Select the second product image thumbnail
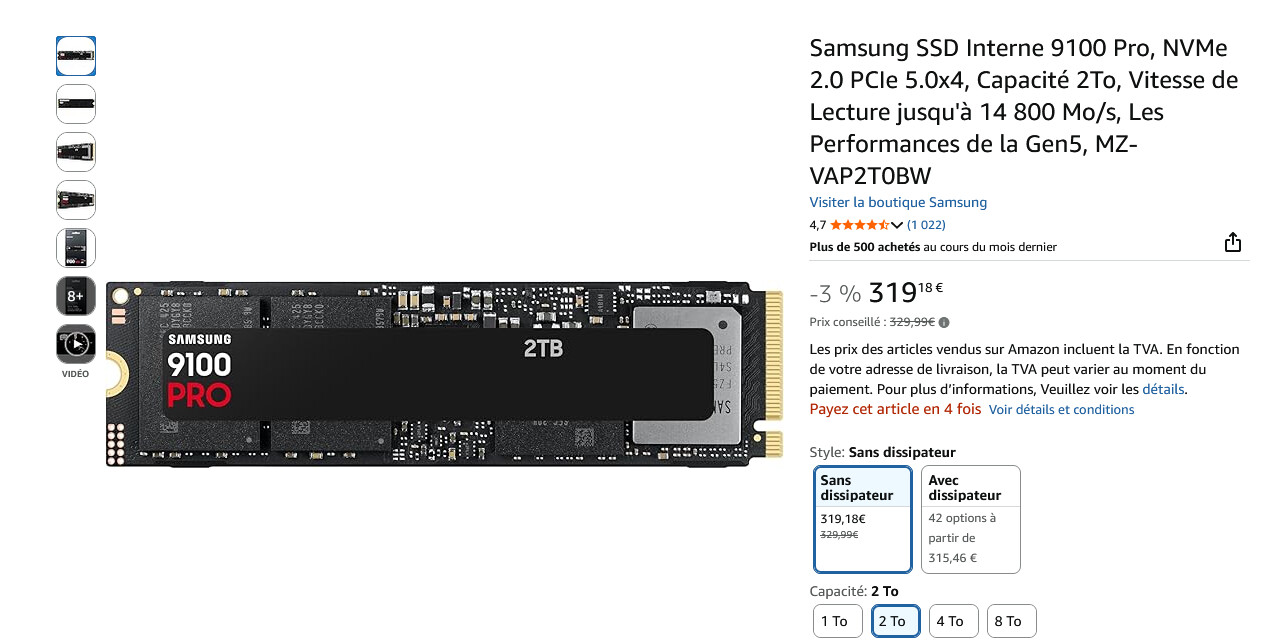Image resolution: width=1271 pixels, height=644 pixels. coord(76,104)
